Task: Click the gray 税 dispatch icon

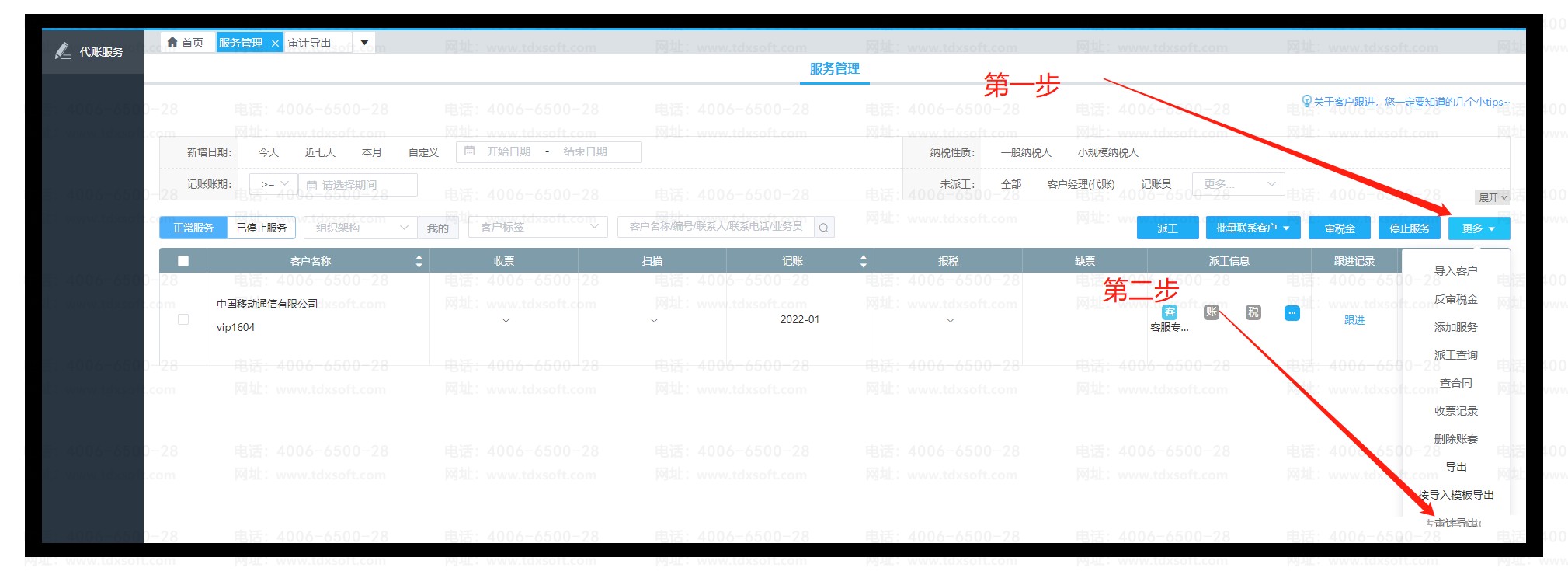Action: tap(1253, 312)
